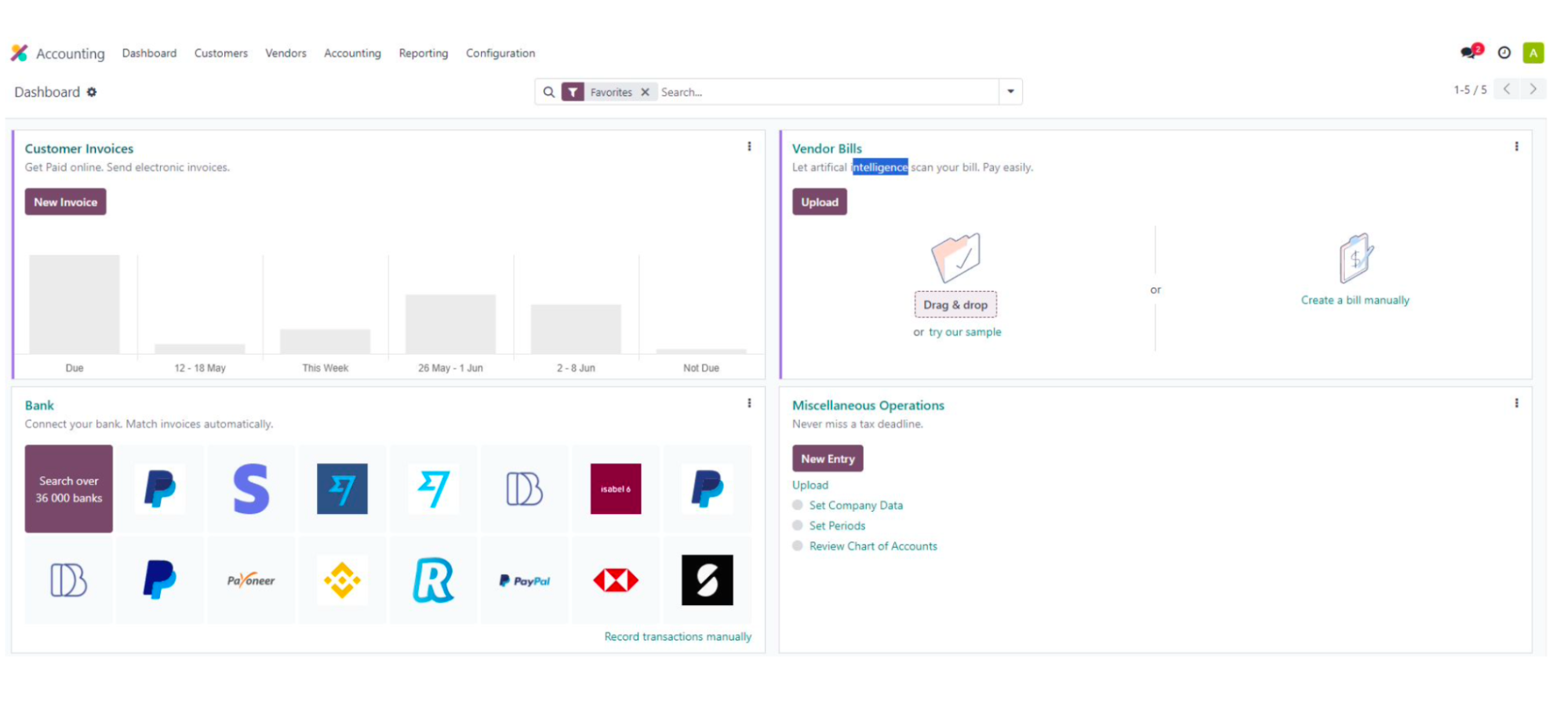Toggle the Set Periods step
1568x711 pixels.
point(798,526)
